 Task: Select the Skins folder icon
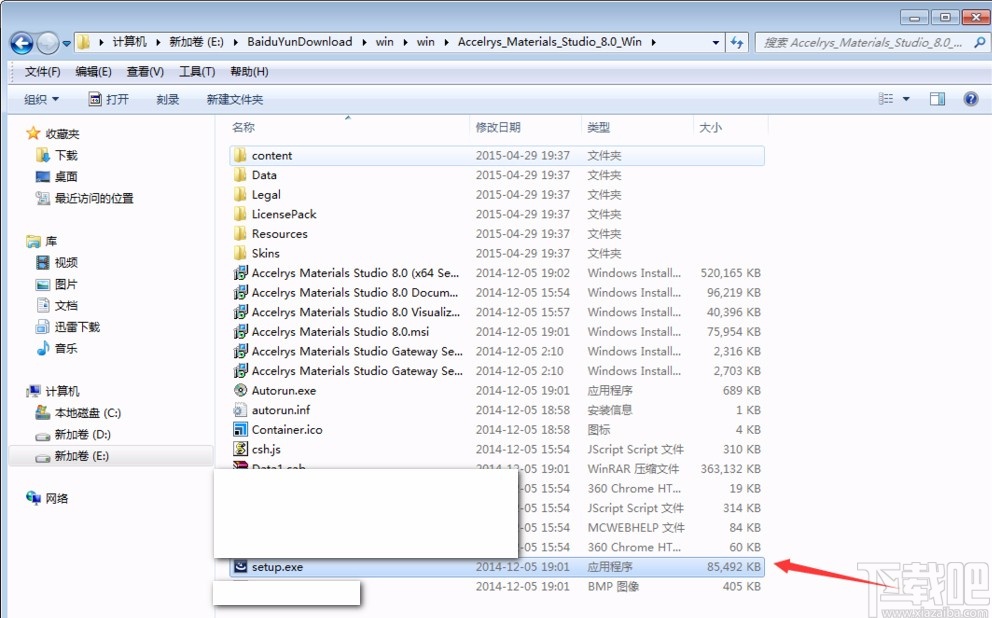pyautogui.click(x=240, y=254)
